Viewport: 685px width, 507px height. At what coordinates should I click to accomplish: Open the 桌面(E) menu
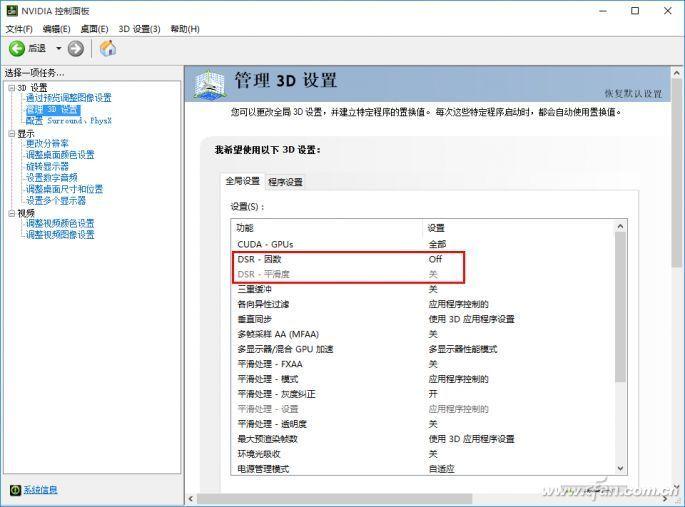pyautogui.click(x=94, y=29)
